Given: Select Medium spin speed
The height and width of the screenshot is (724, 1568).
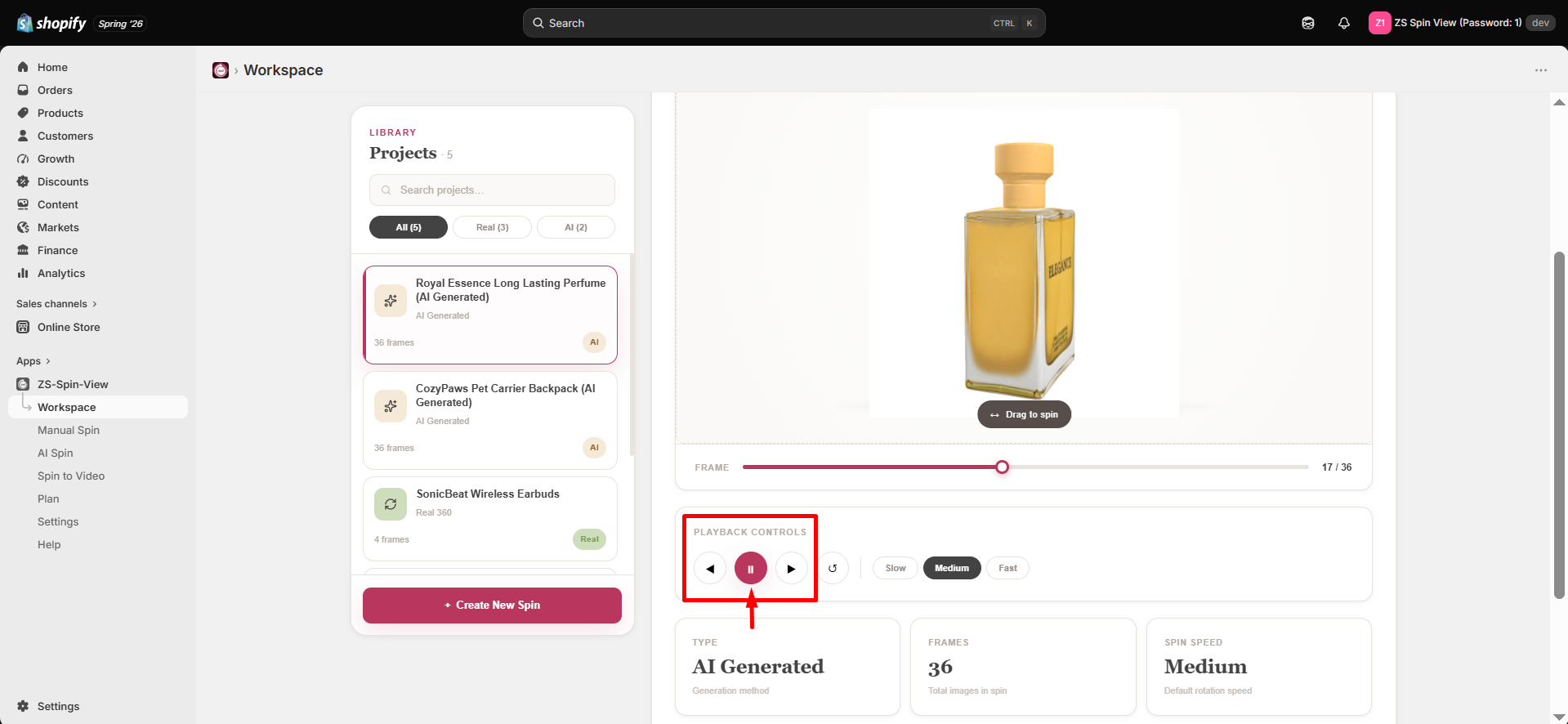Looking at the screenshot, I should 952,568.
